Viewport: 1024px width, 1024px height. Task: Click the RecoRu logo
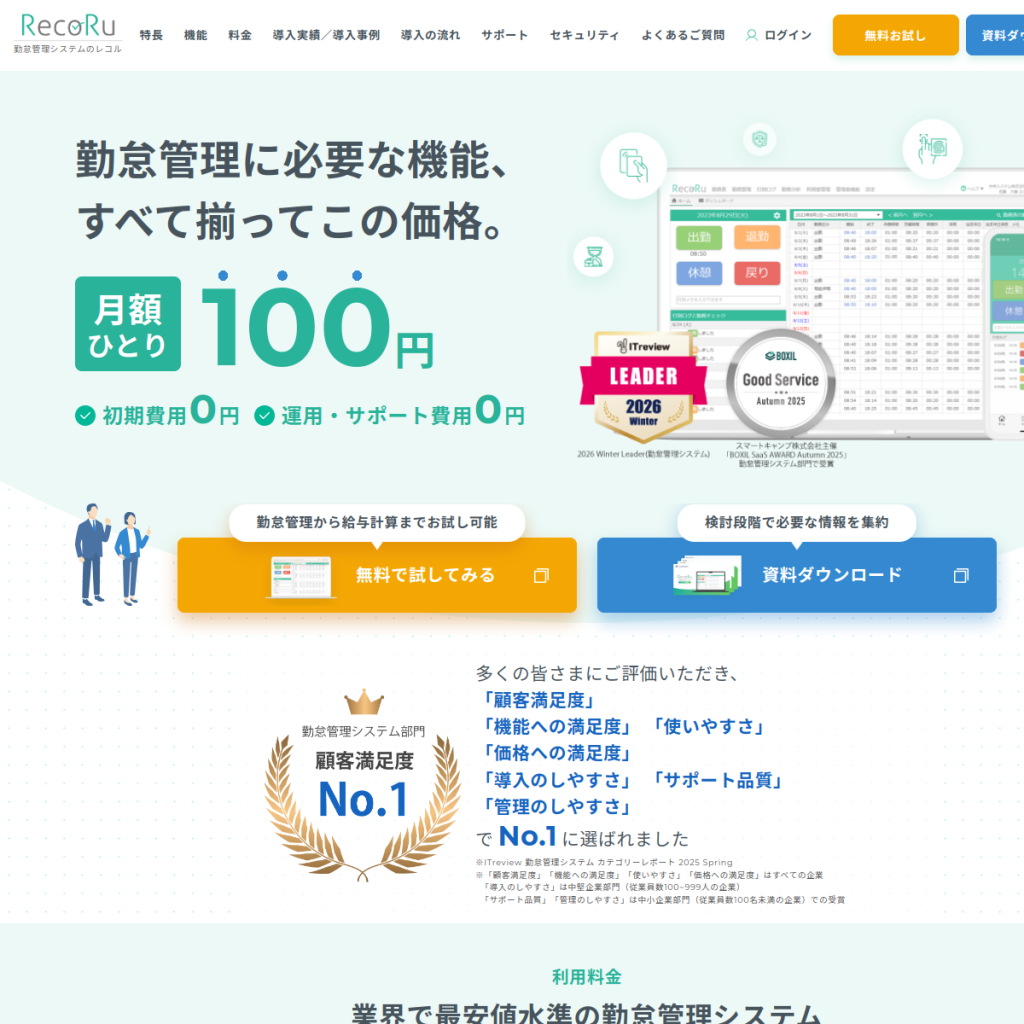coord(68,33)
